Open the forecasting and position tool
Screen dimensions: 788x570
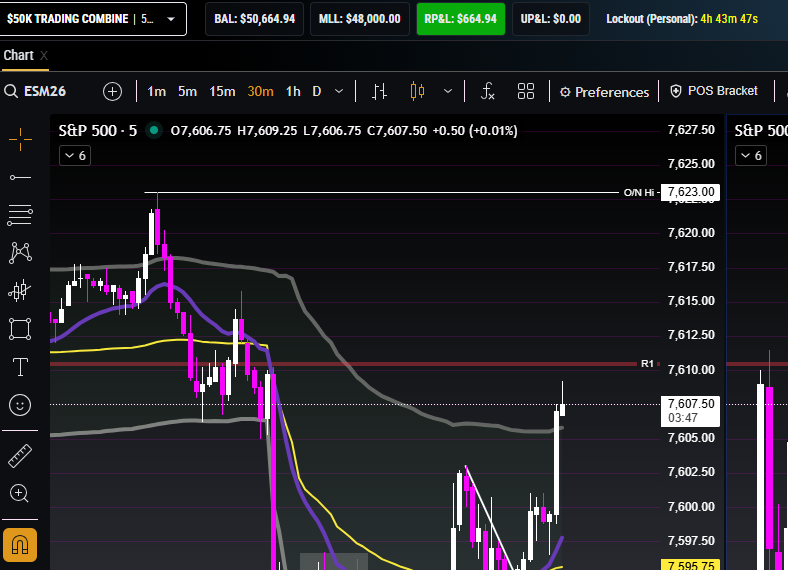[x=20, y=291]
